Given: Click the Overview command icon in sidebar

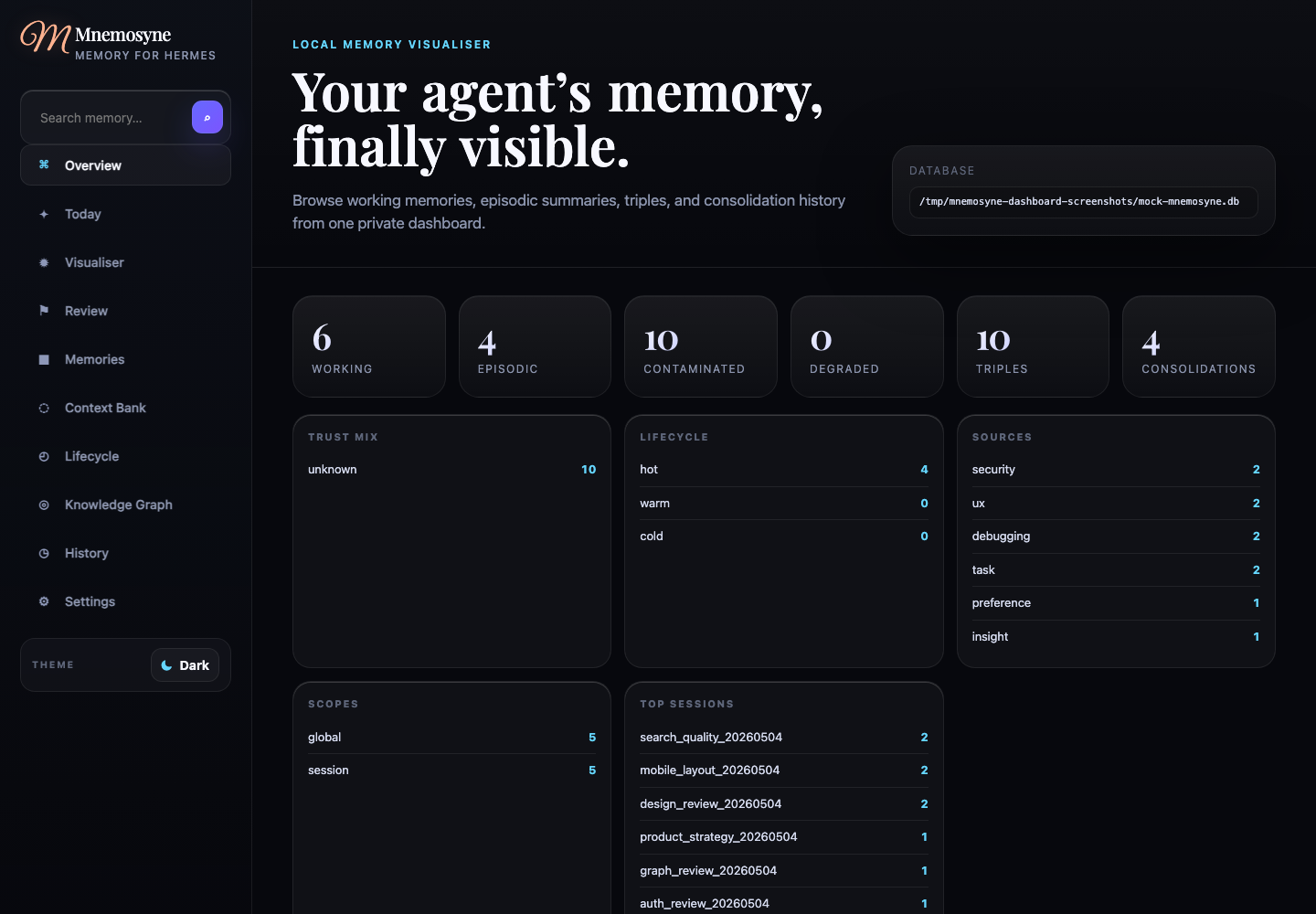Looking at the screenshot, I should pyautogui.click(x=44, y=165).
